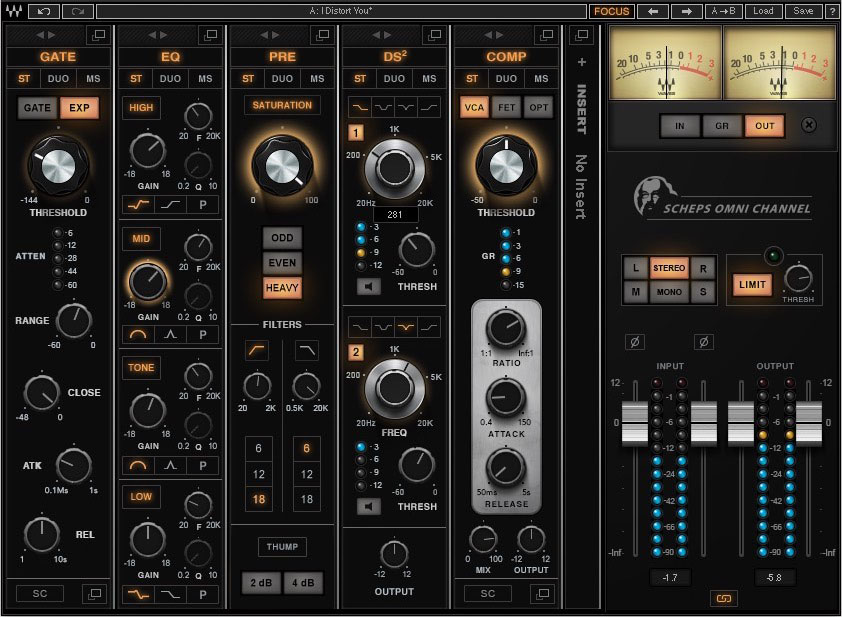Click the A→B compare button
Viewport: 842px width, 617px height.
point(723,11)
